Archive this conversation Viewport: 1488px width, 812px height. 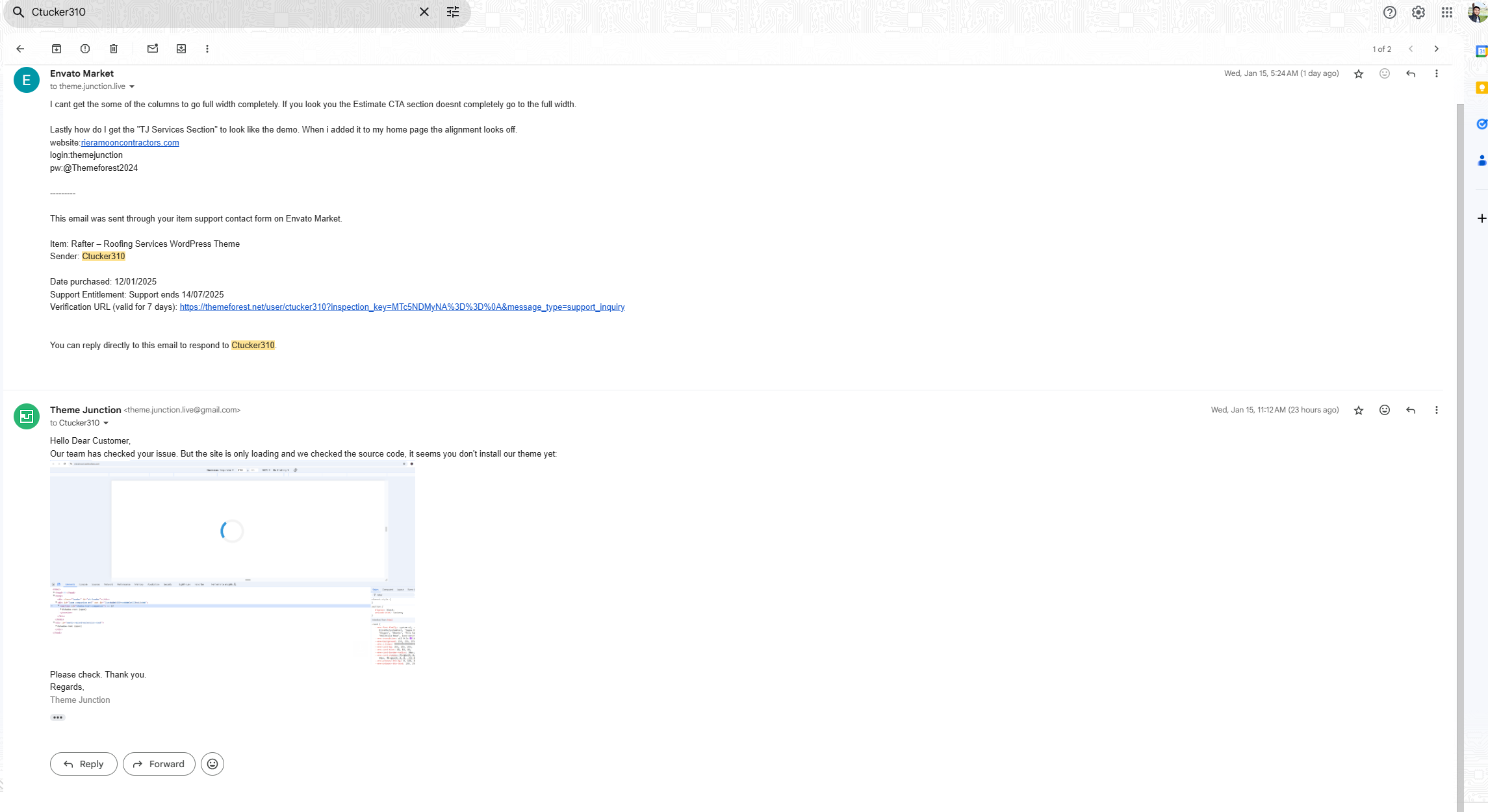(57, 49)
